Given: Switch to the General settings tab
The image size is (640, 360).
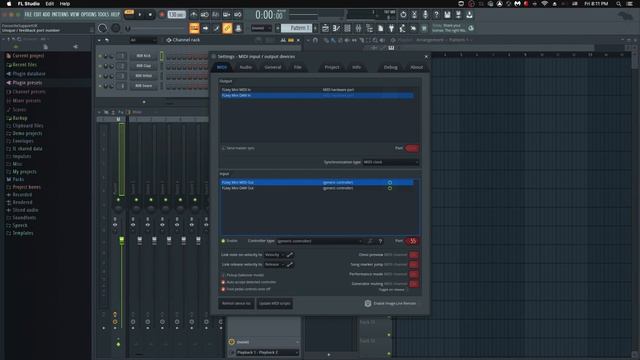Looking at the screenshot, I should click(273, 67).
